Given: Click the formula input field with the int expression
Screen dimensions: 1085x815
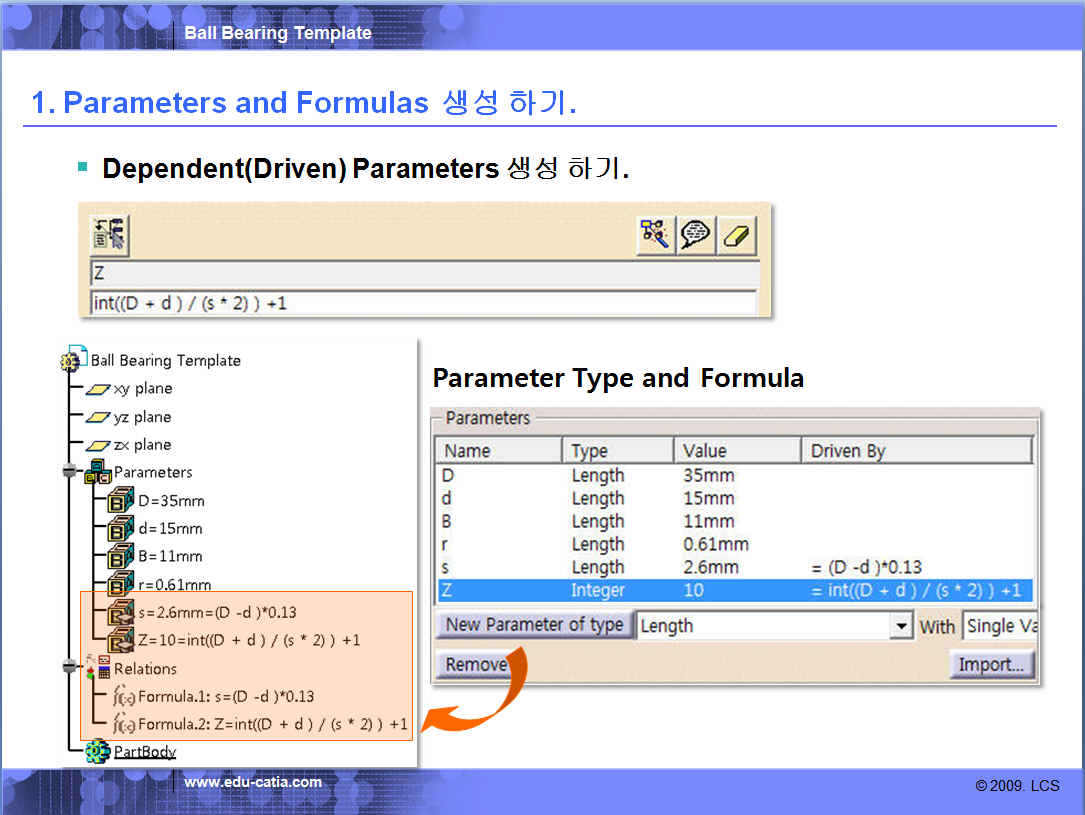Looking at the screenshot, I should click(x=422, y=303).
